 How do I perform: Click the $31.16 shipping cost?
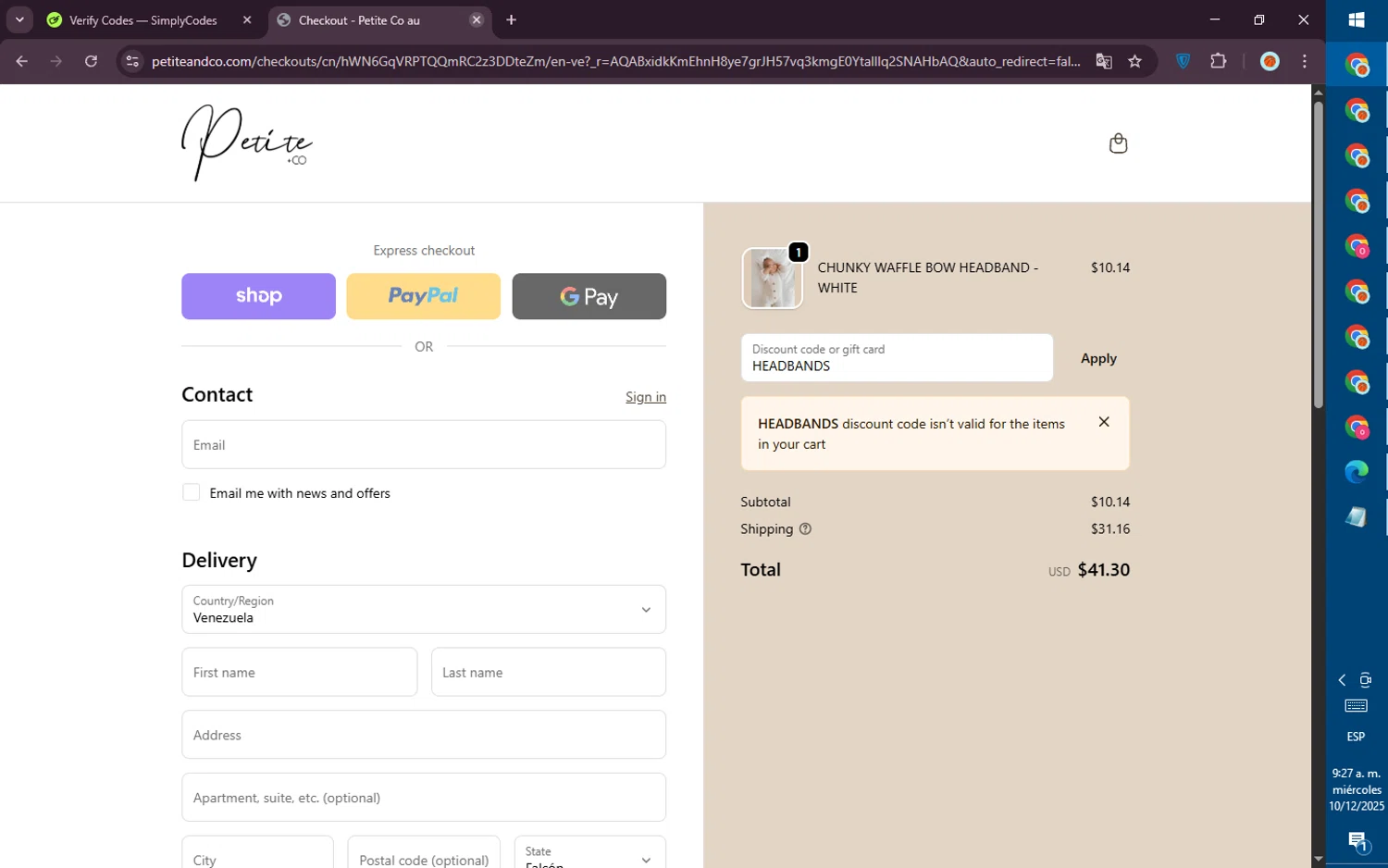[x=1110, y=529]
